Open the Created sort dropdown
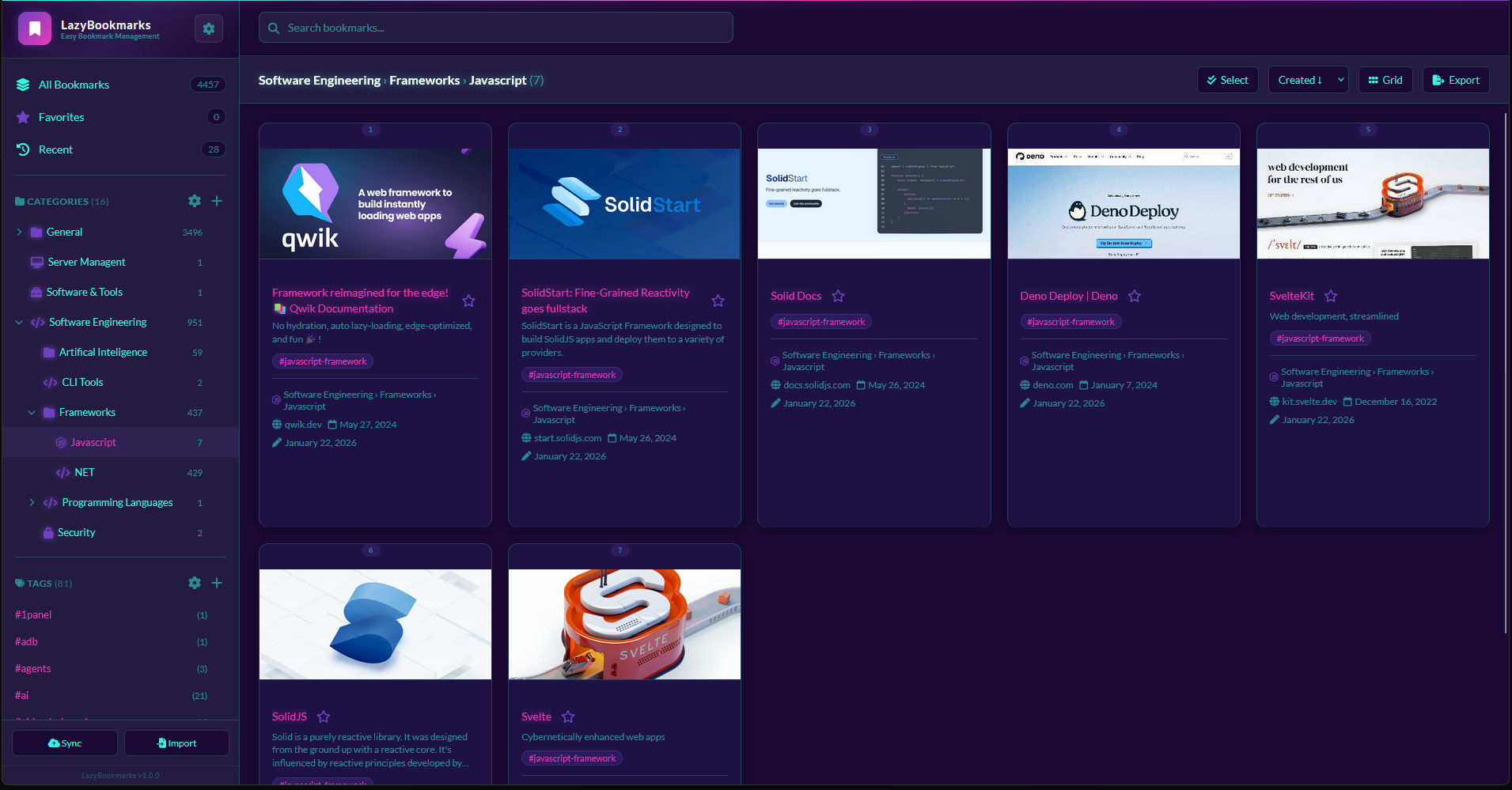The width and height of the screenshot is (1512, 790). pos(1308,80)
